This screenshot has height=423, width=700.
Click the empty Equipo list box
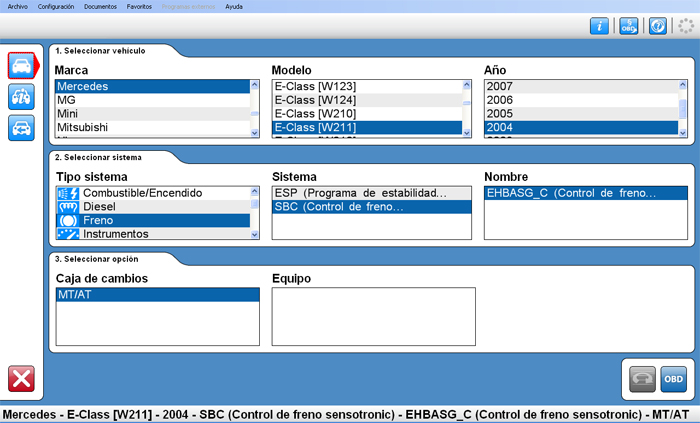coord(374,316)
